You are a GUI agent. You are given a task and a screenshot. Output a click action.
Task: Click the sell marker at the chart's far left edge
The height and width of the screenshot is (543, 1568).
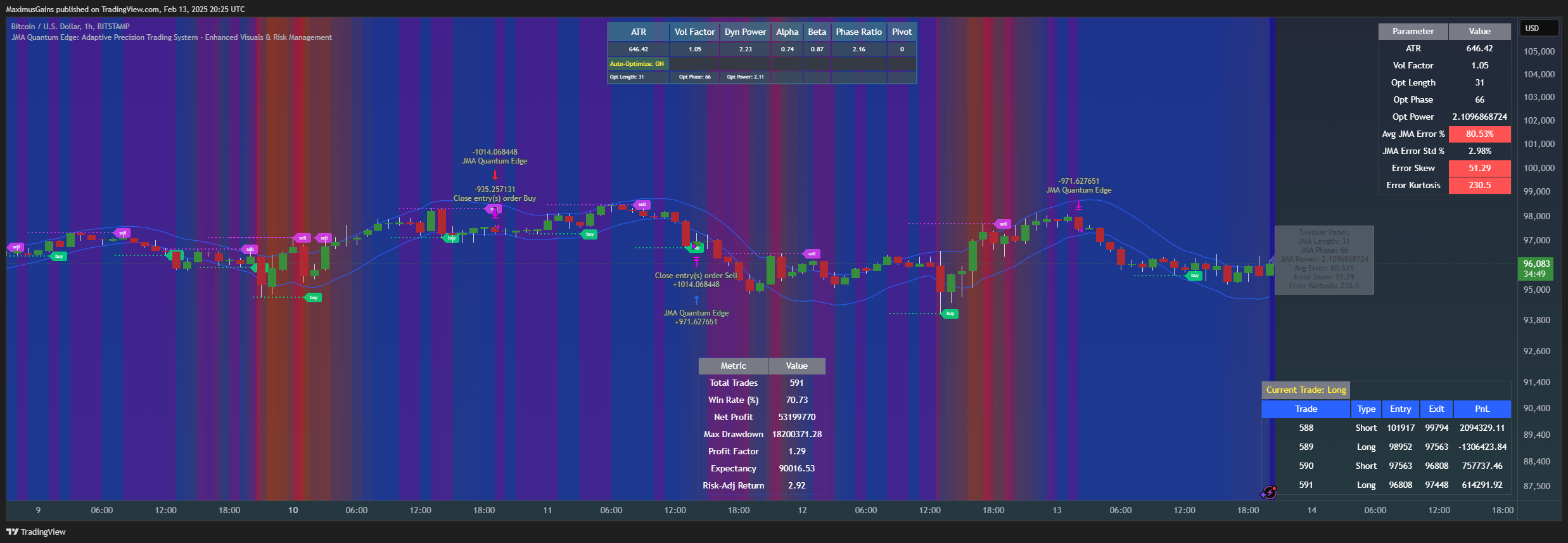click(15, 247)
